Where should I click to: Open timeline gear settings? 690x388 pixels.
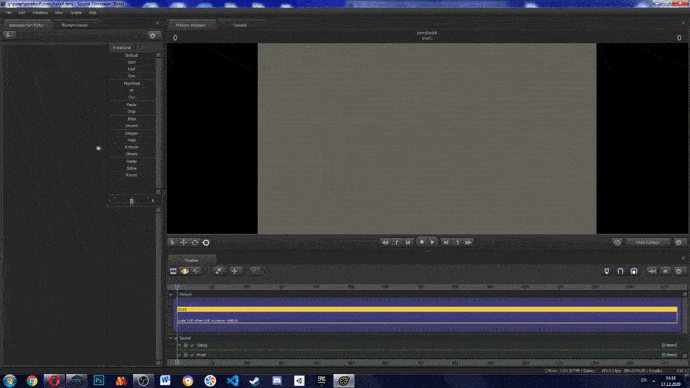(679, 271)
